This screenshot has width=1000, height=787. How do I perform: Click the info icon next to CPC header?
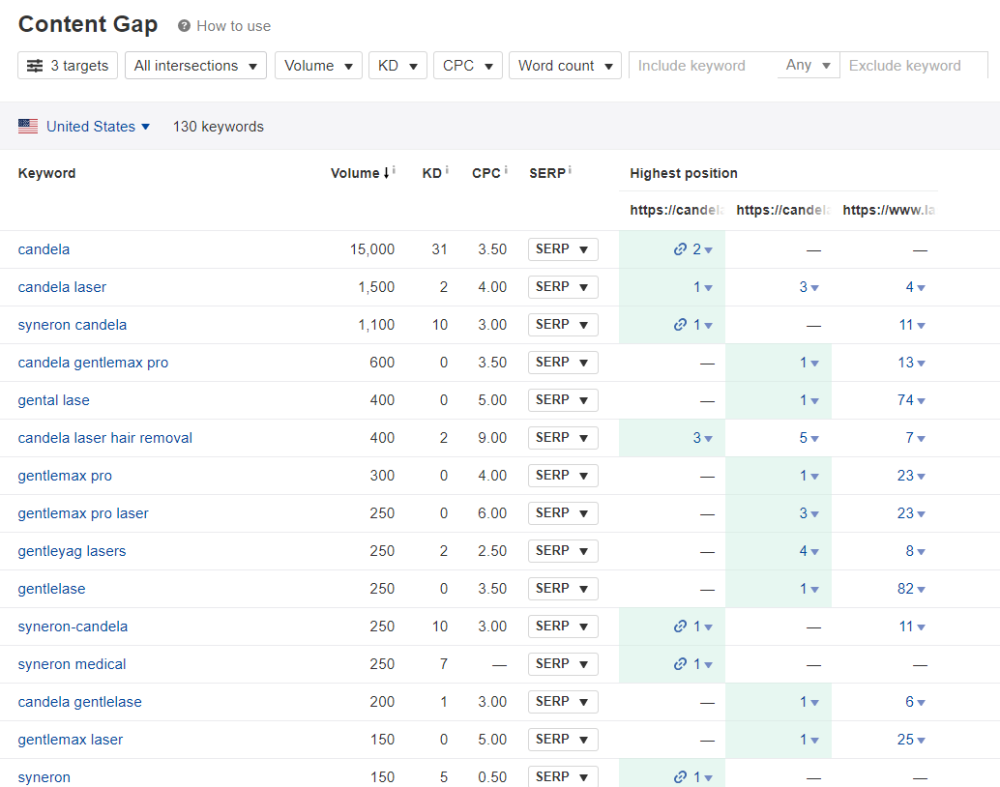point(506,171)
